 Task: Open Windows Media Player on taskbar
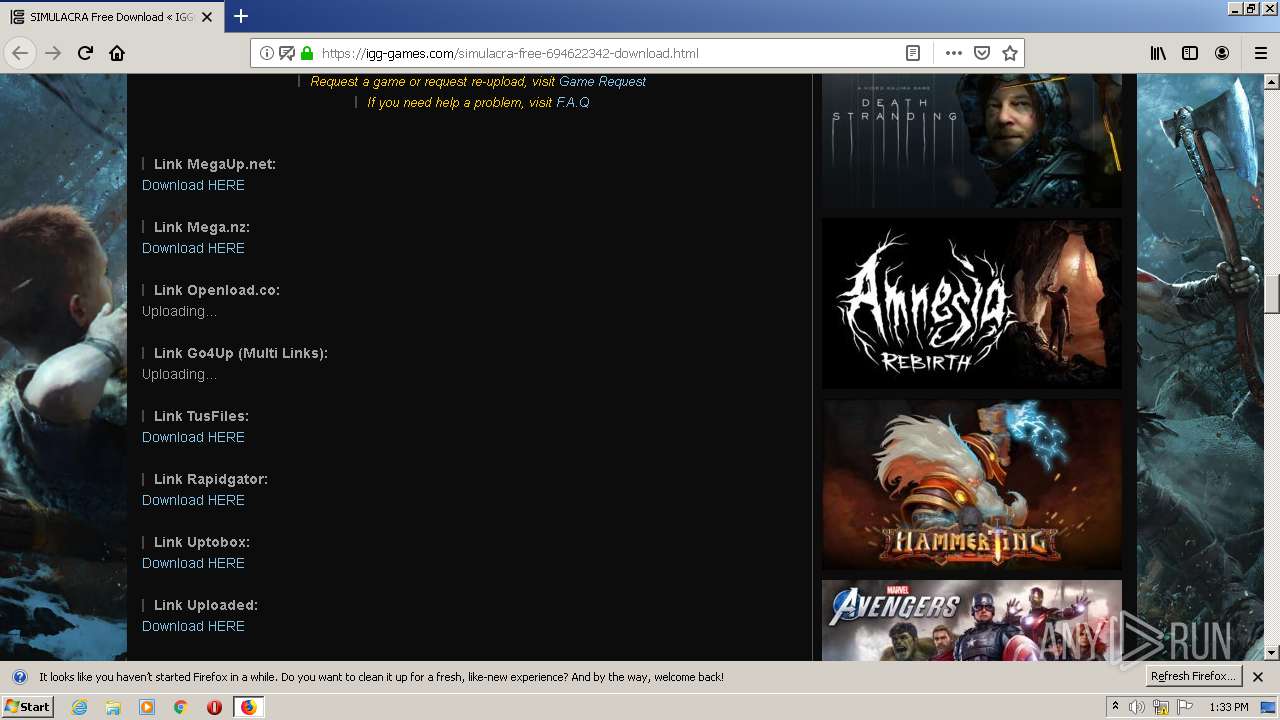tap(147, 707)
